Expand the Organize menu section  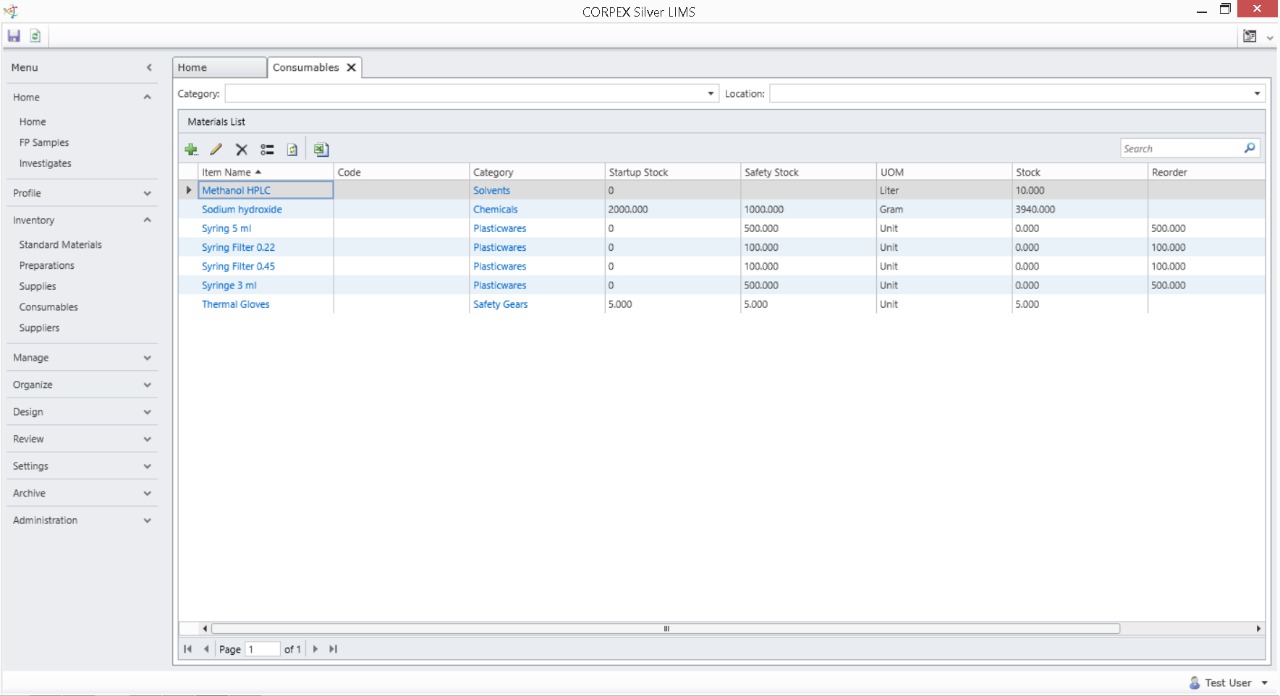point(148,385)
